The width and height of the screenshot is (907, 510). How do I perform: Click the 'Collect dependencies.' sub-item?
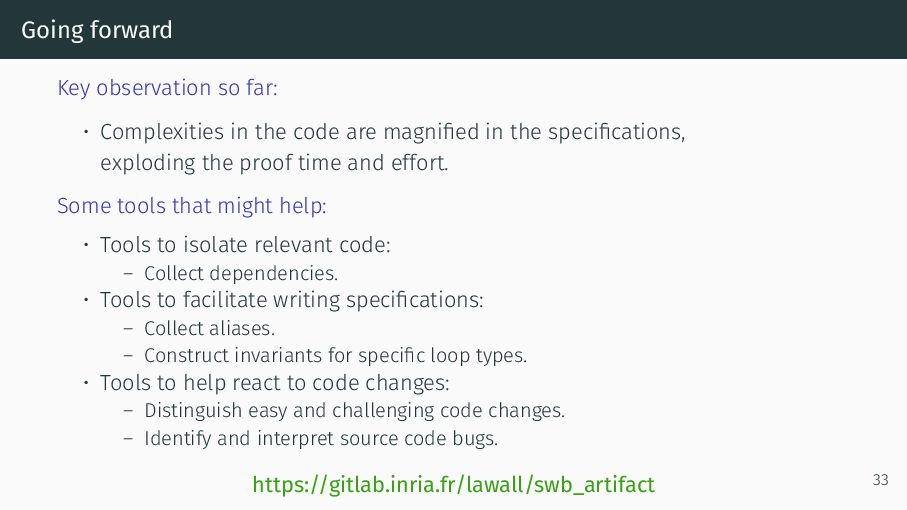point(241,273)
